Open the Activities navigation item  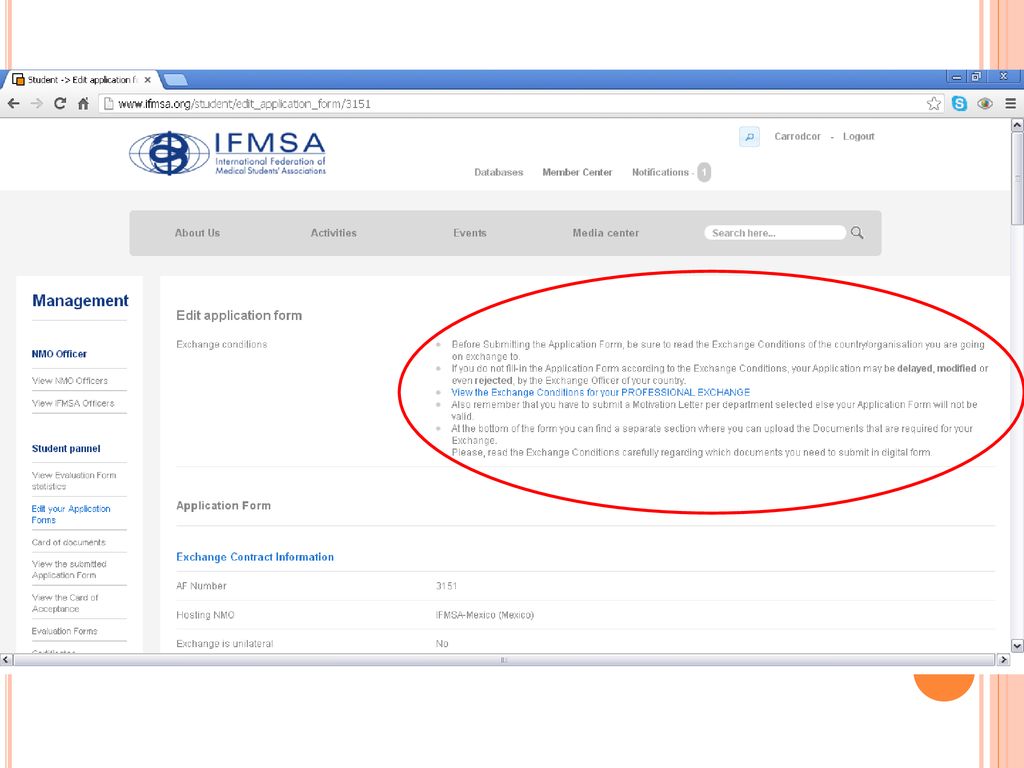point(334,232)
